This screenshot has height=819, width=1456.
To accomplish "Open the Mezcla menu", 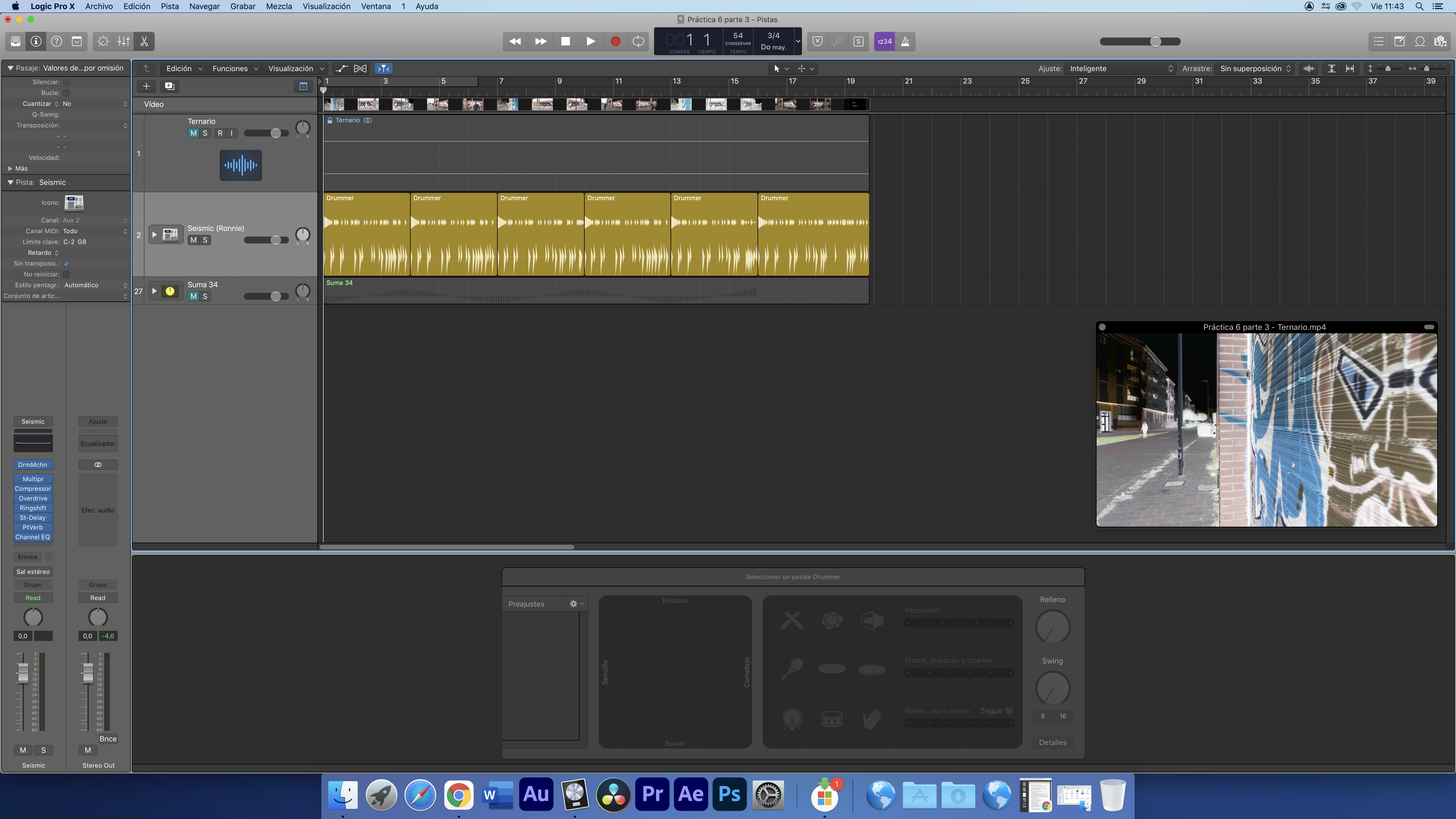I will tap(279, 6).
